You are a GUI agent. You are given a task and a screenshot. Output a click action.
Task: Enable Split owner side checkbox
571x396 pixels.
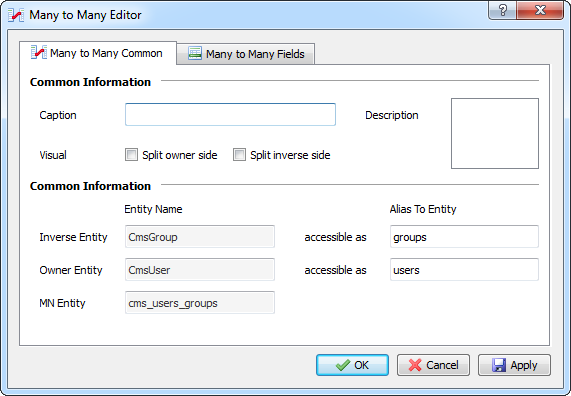(131, 155)
